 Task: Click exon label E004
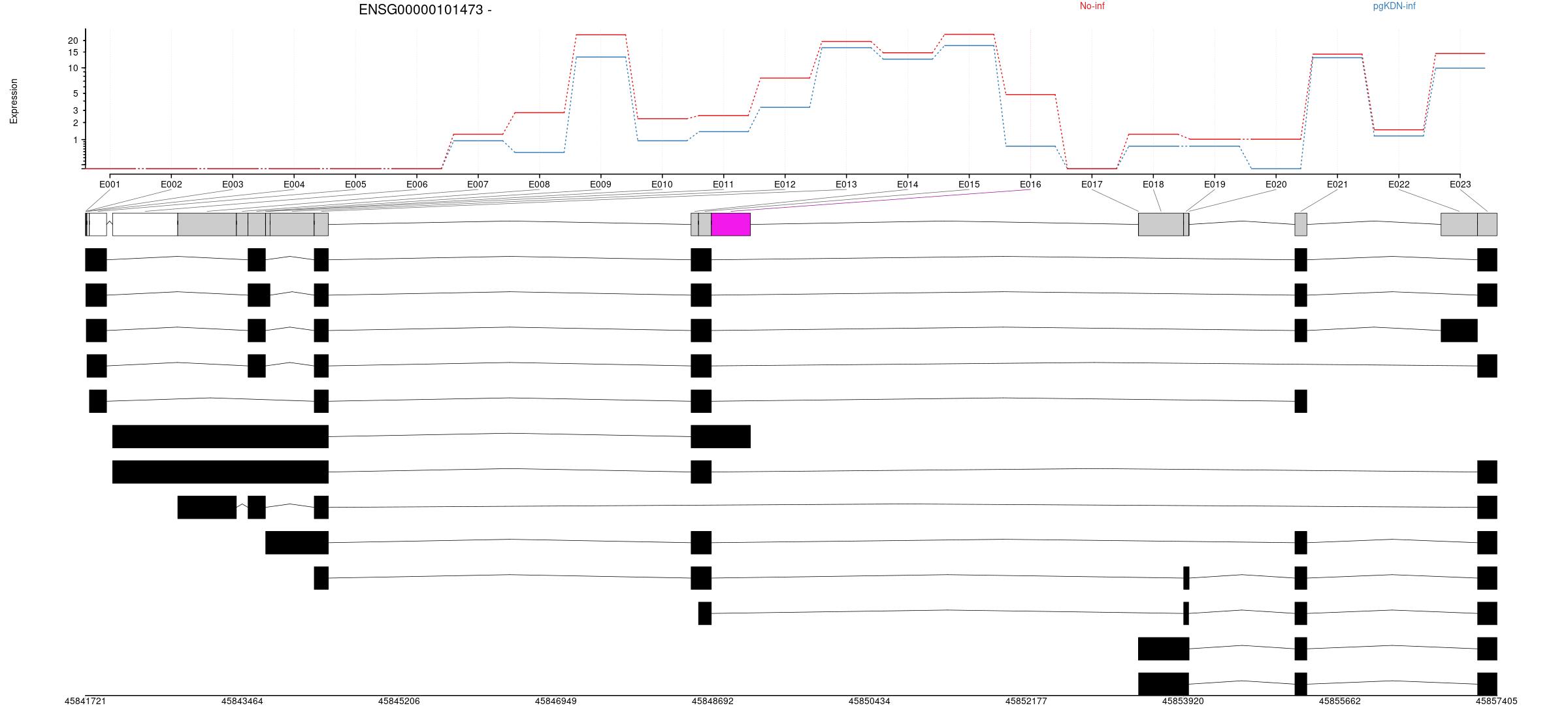294,184
